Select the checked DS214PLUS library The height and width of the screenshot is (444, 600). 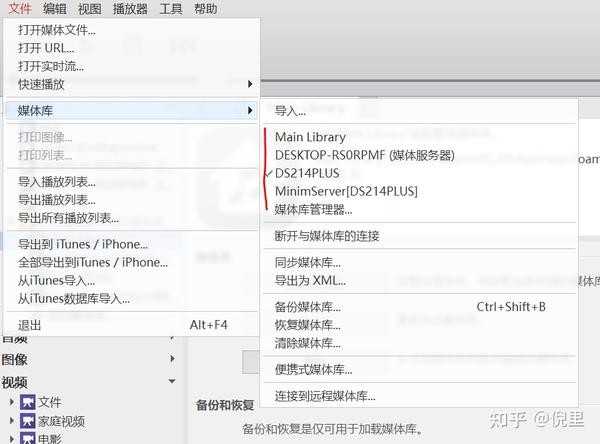pyautogui.click(x=307, y=173)
